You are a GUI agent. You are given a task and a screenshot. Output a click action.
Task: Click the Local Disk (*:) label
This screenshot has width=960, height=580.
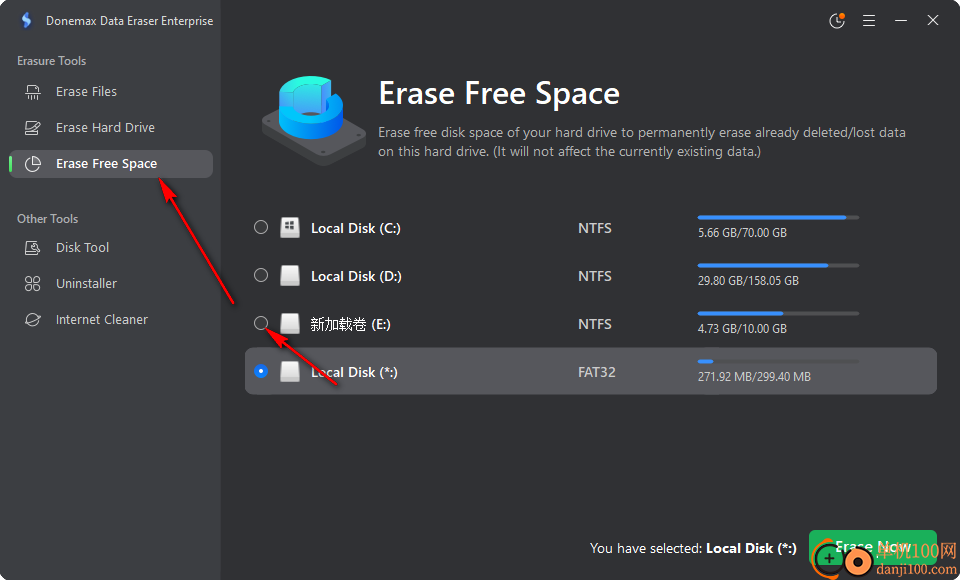click(354, 372)
